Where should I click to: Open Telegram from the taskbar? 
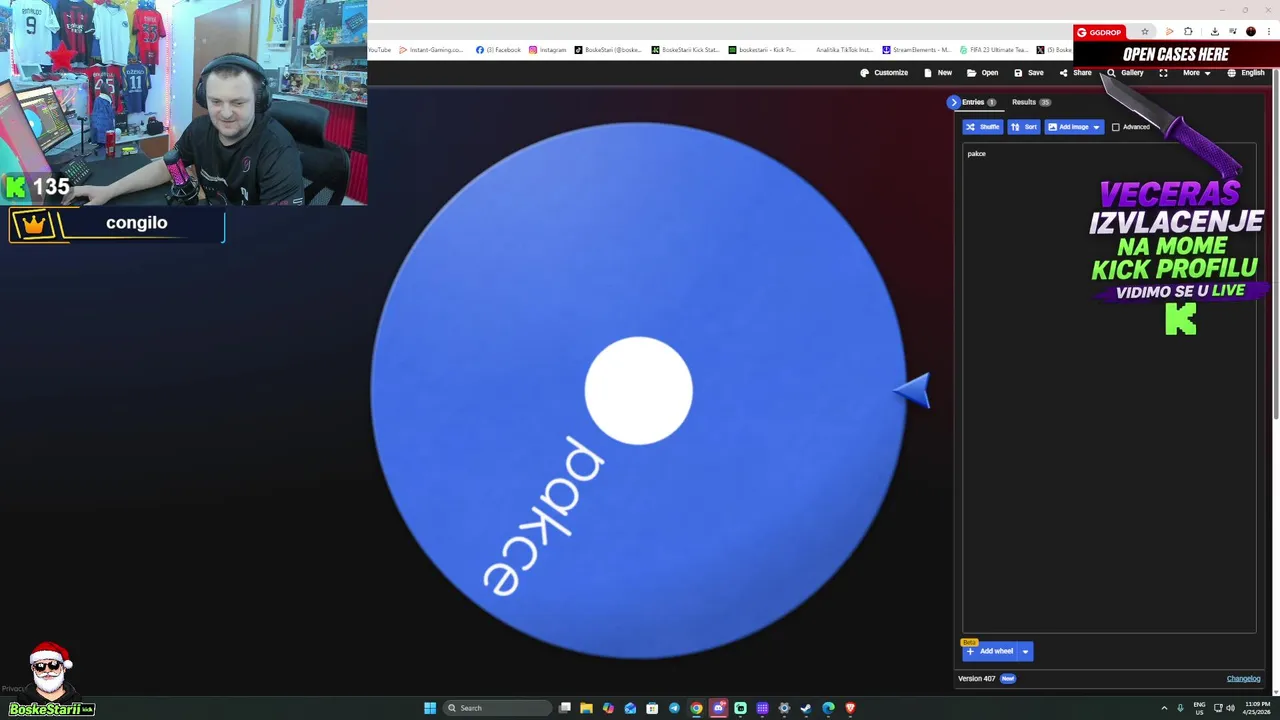click(x=674, y=708)
